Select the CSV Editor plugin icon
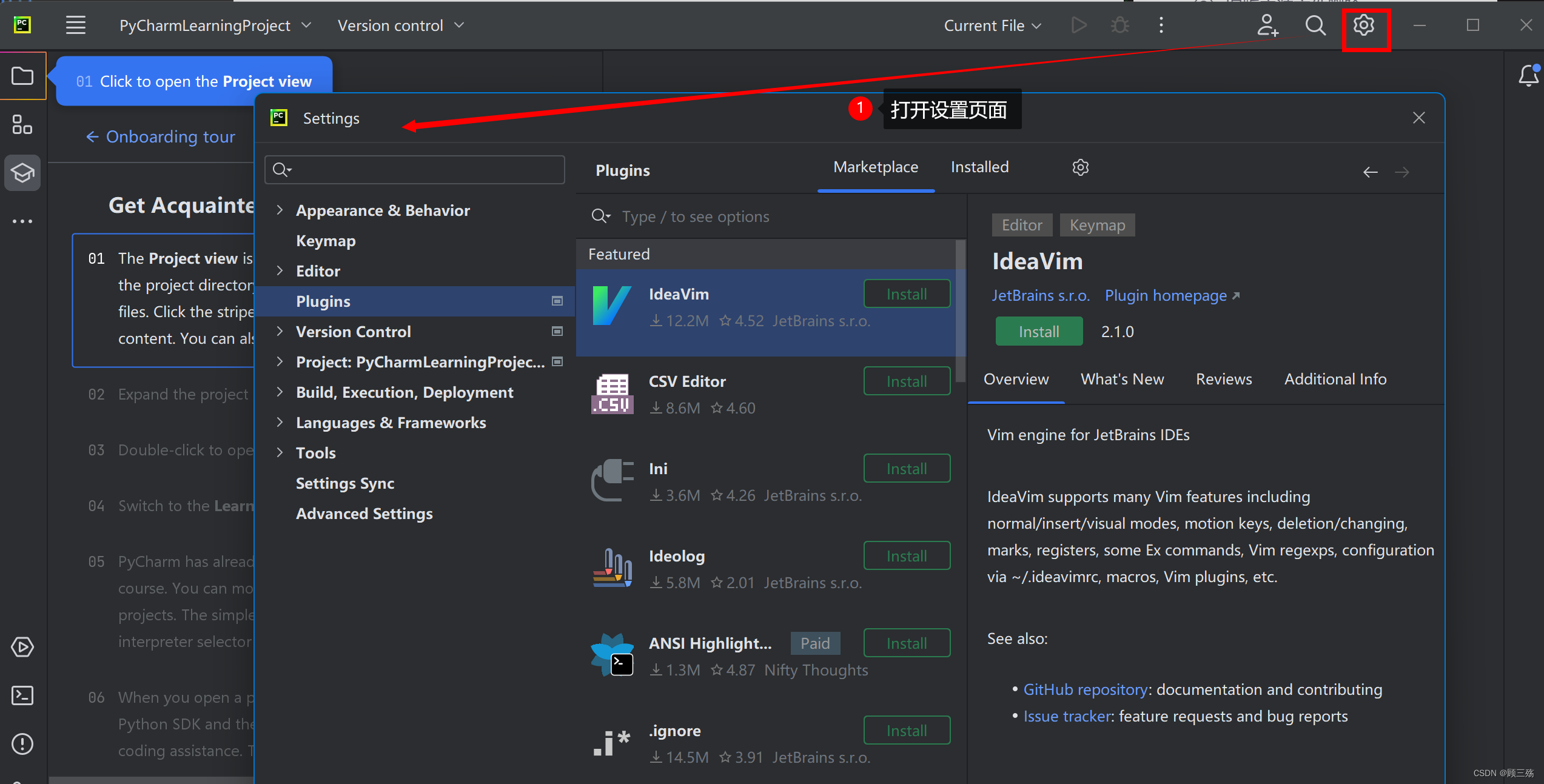 [612, 394]
